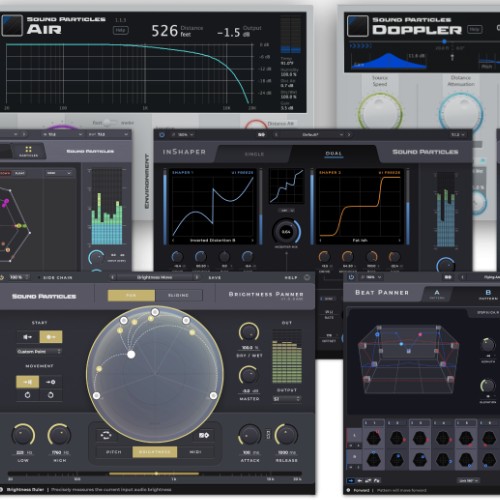Switch inShaper to Dual mode tab

click(x=334, y=154)
